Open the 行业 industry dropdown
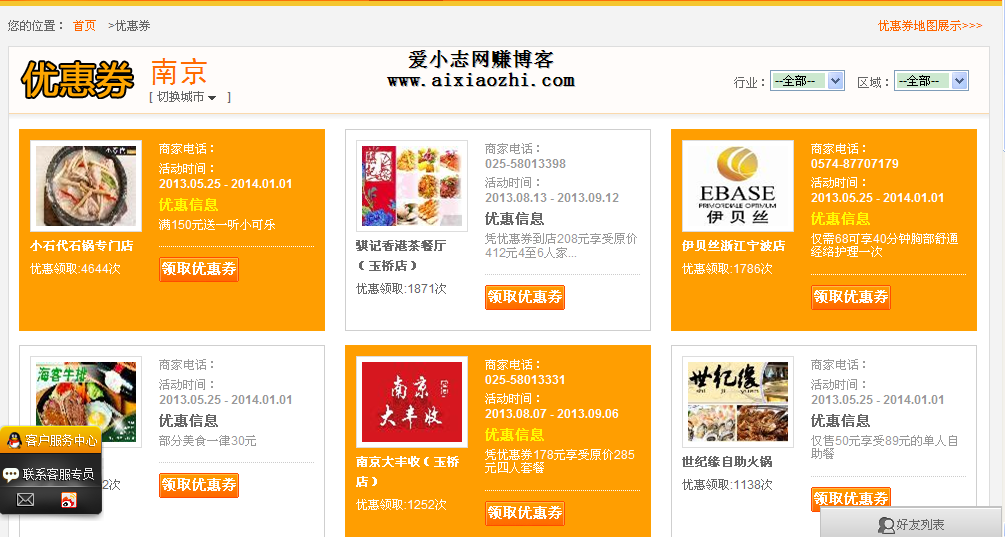1005x537 pixels. (807, 81)
